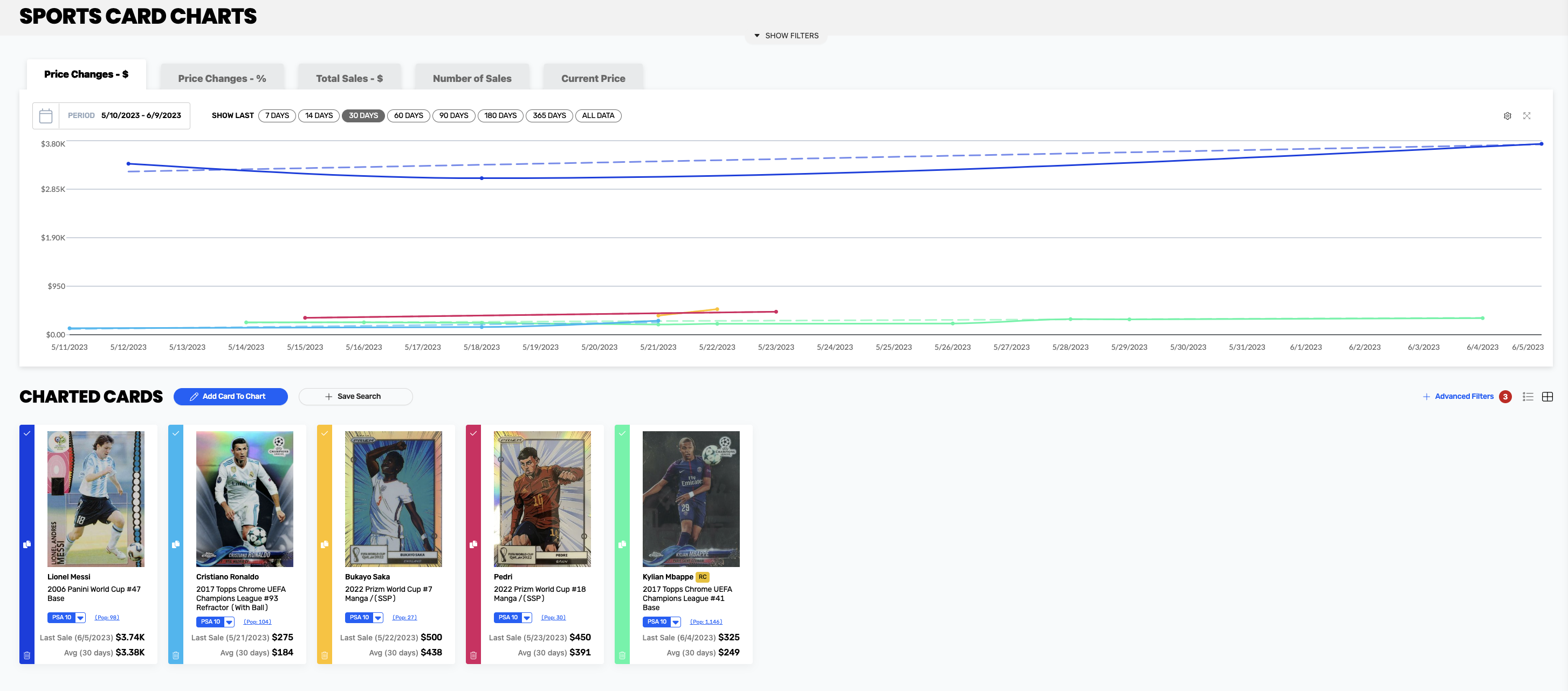Click Kylian Mbappe card thumbnail image

pos(691,500)
